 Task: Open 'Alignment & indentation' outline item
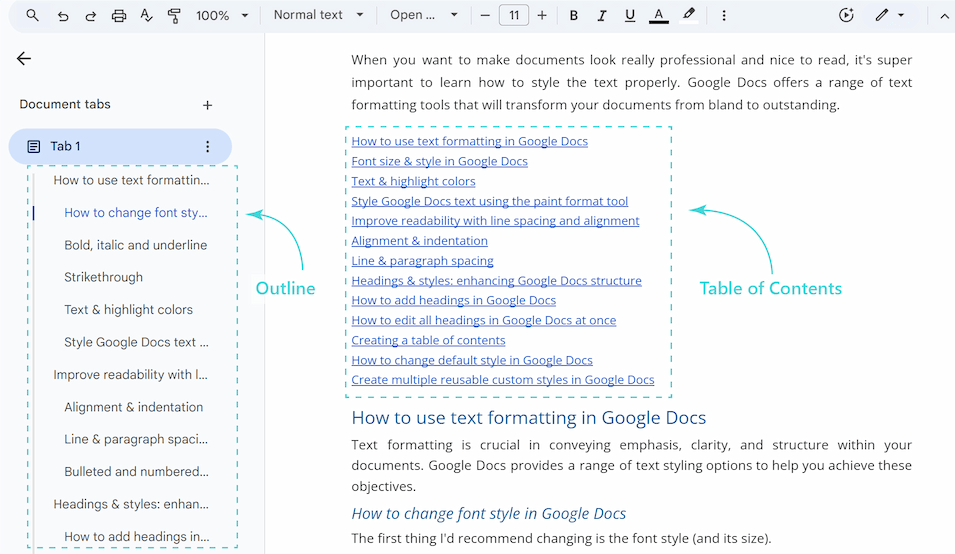click(133, 407)
